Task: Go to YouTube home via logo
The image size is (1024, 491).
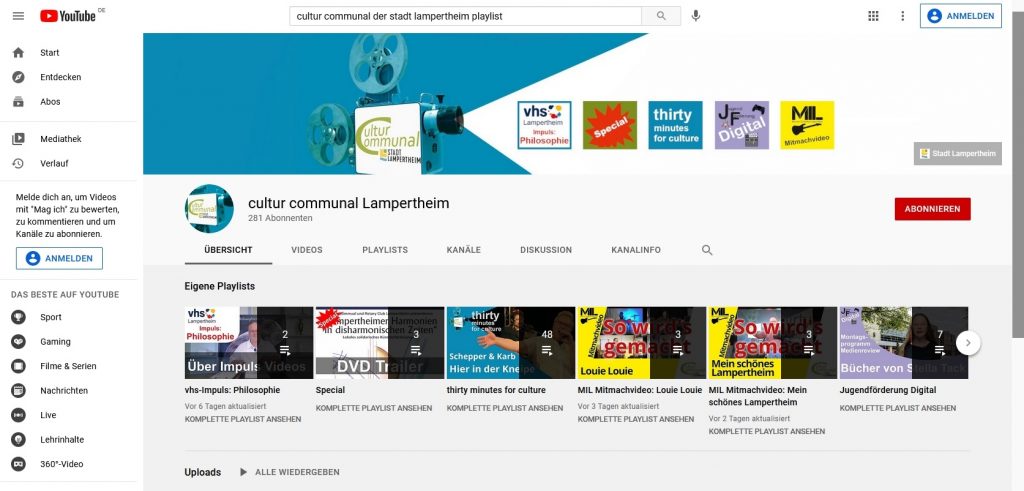Action: tap(68, 16)
